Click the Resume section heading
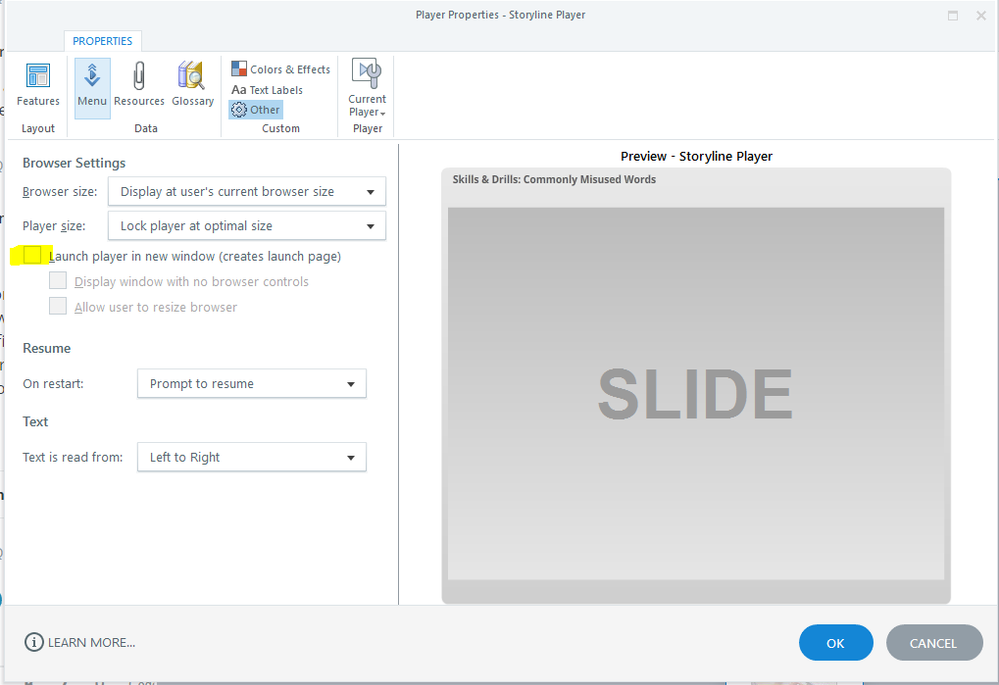 pos(47,348)
